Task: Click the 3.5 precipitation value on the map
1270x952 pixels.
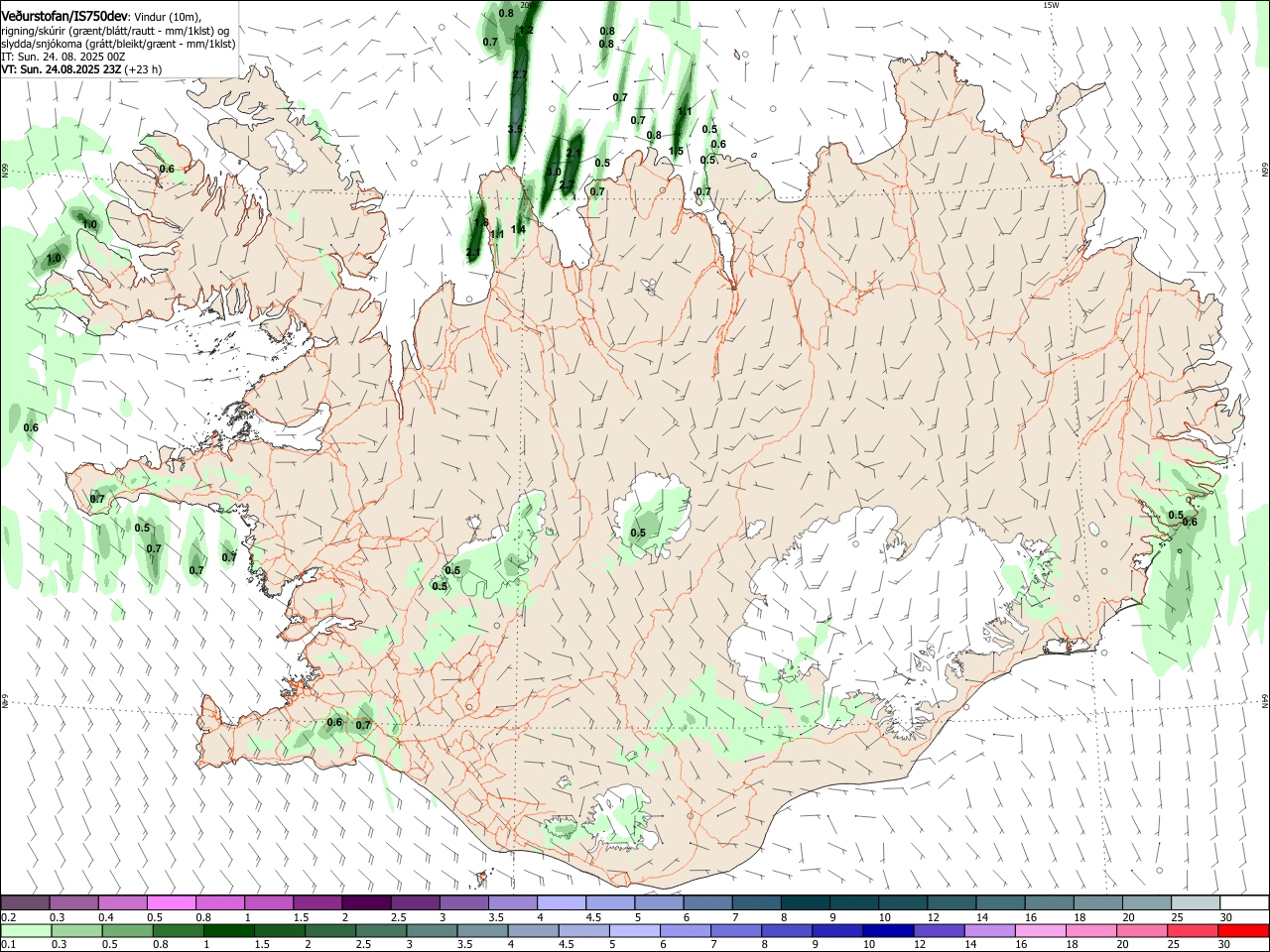Action: tap(514, 130)
